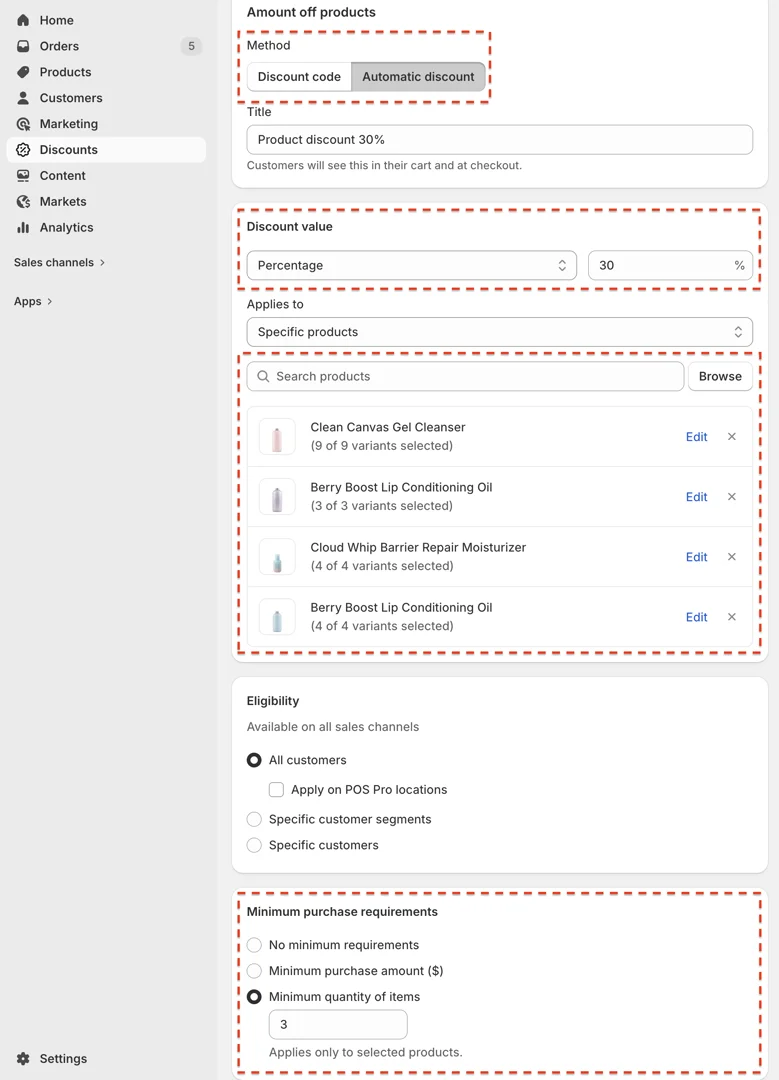Click the Orders count badge 5
The image size is (779, 1080).
(191, 46)
